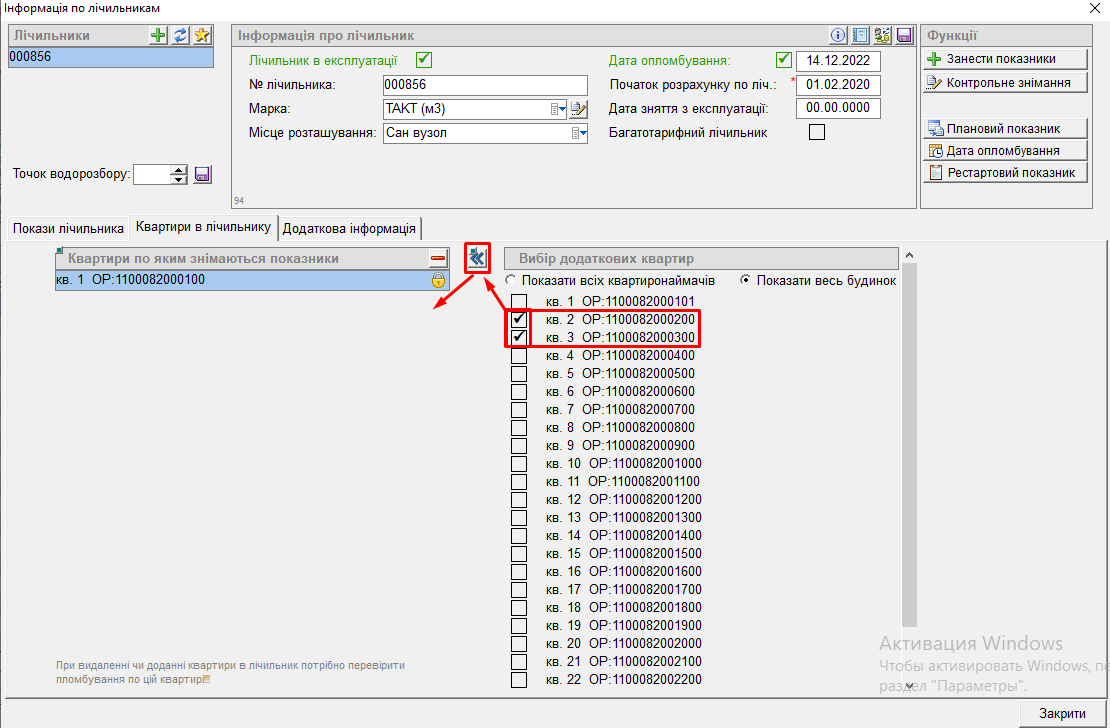The height and width of the screenshot is (728, 1110).
Task: Expand the Місце розташування dropdown
Action: pos(578,133)
